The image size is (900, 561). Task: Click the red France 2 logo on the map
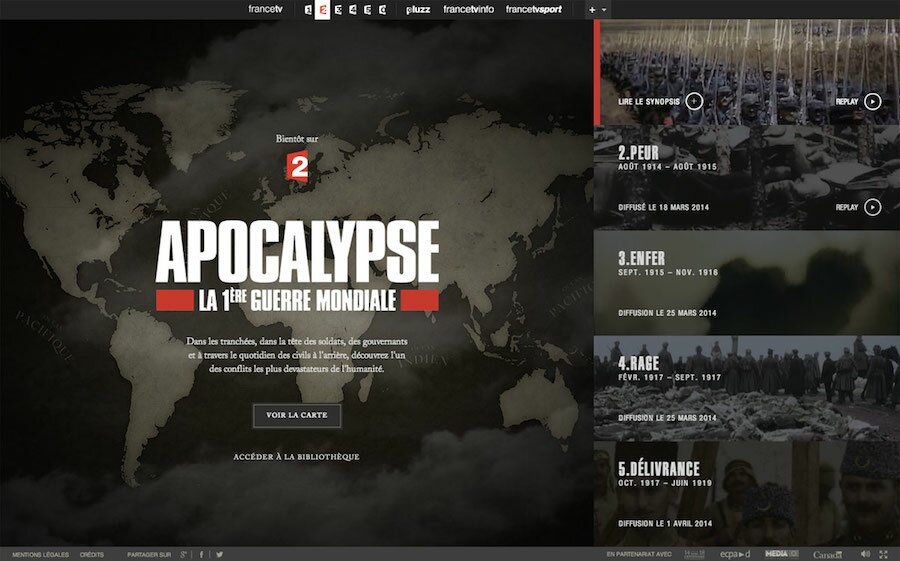tap(298, 167)
